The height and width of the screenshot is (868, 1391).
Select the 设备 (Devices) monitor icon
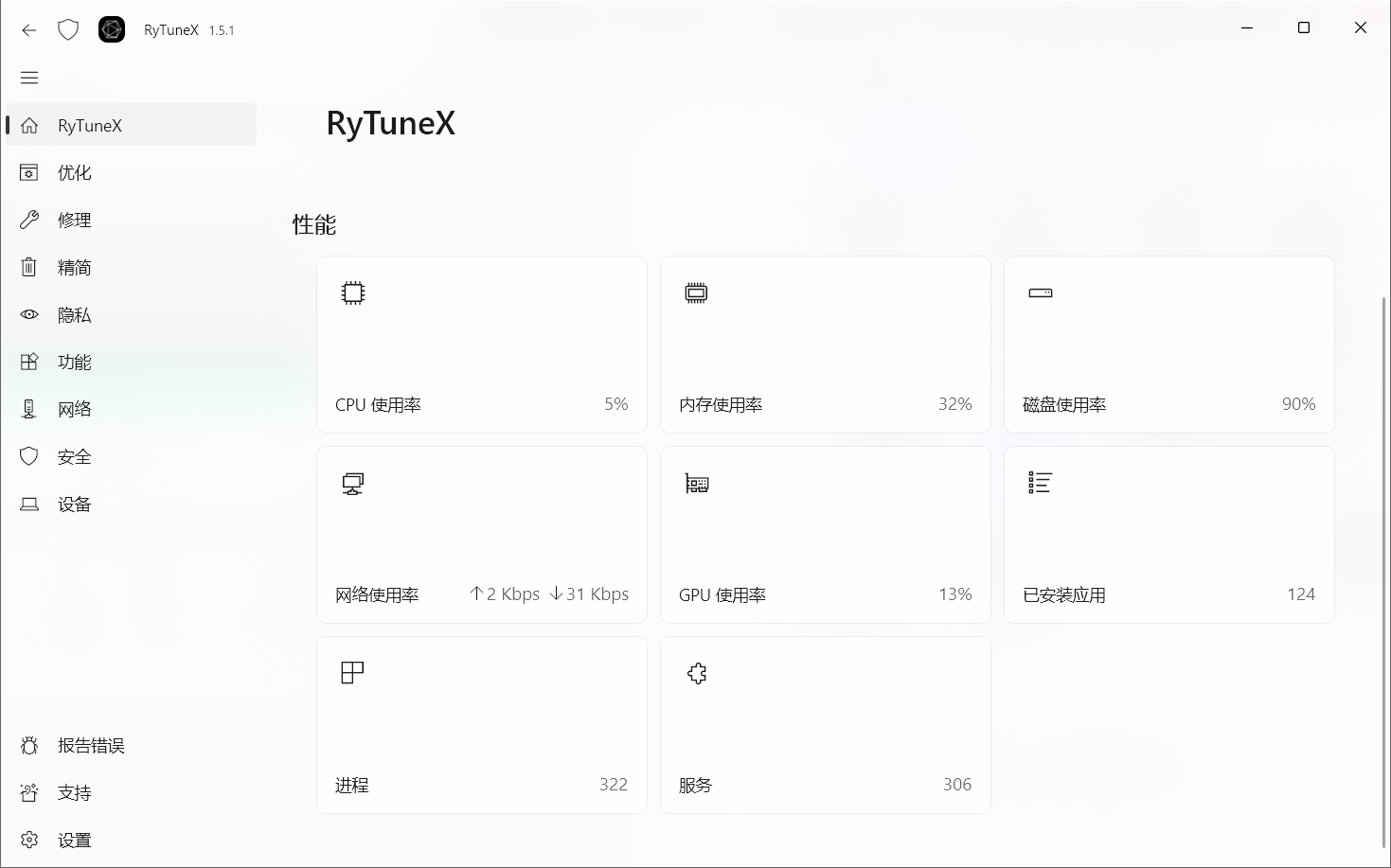28,504
